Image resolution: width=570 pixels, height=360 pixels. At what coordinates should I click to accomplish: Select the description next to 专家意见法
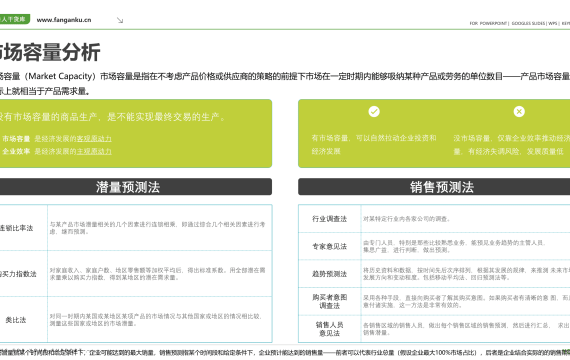[x=454, y=247]
